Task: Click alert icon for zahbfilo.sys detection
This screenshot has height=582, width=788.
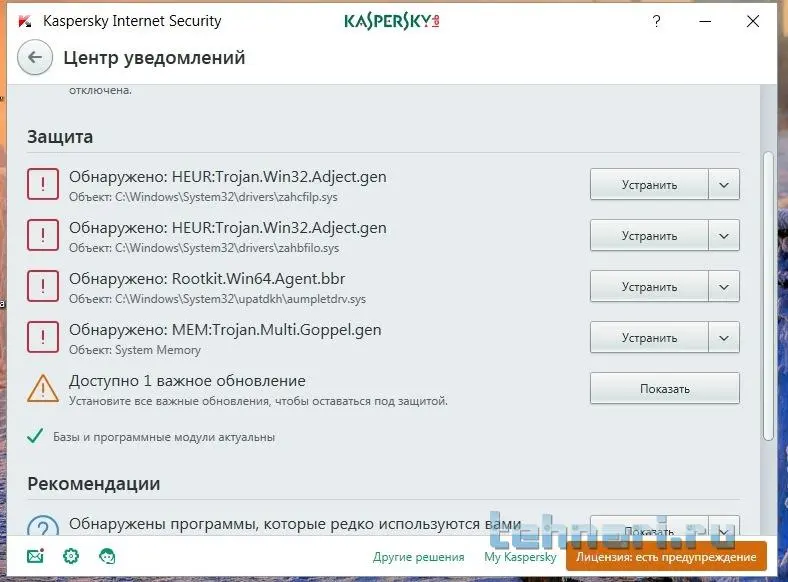Action: pos(43,235)
